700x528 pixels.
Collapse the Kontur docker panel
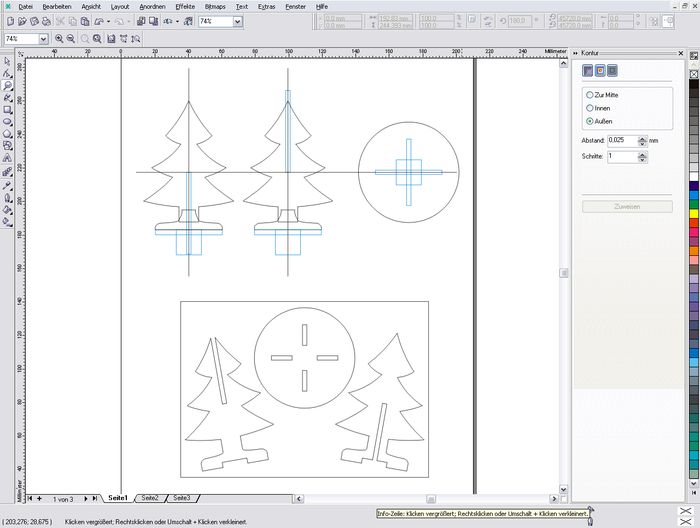[x=576, y=52]
